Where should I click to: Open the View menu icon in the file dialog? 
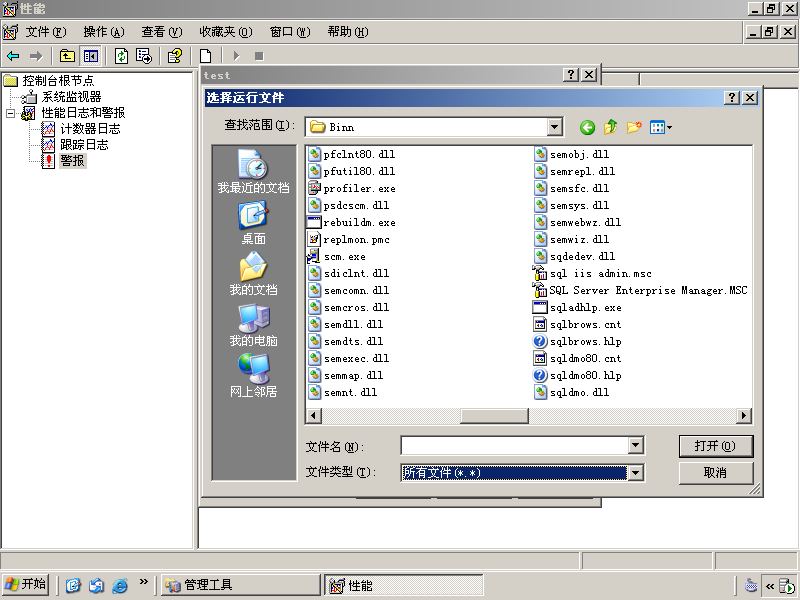(x=661, y=127)
